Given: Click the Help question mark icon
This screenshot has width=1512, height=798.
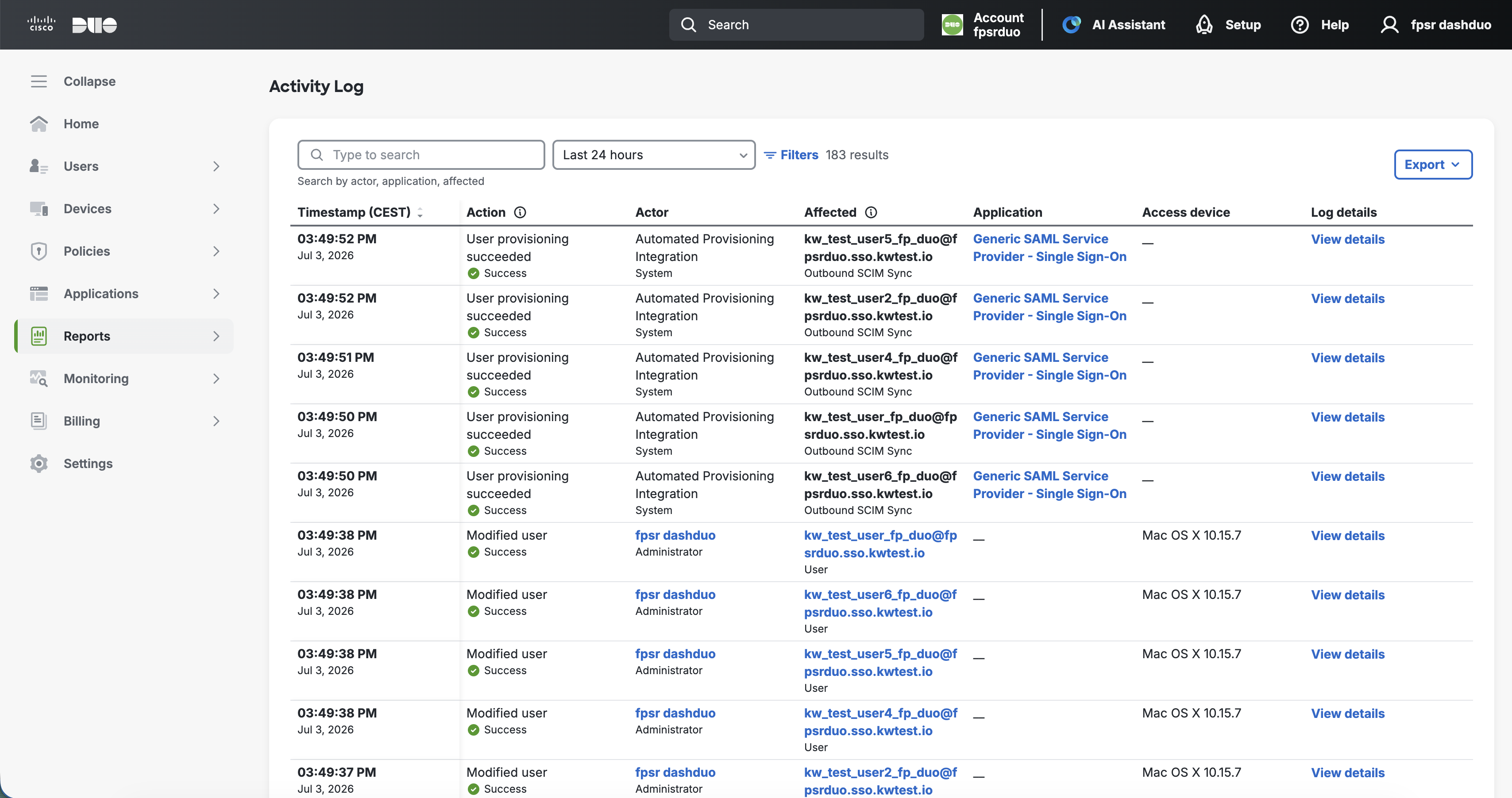Looking at the screenshot, I should point(1300,25).
